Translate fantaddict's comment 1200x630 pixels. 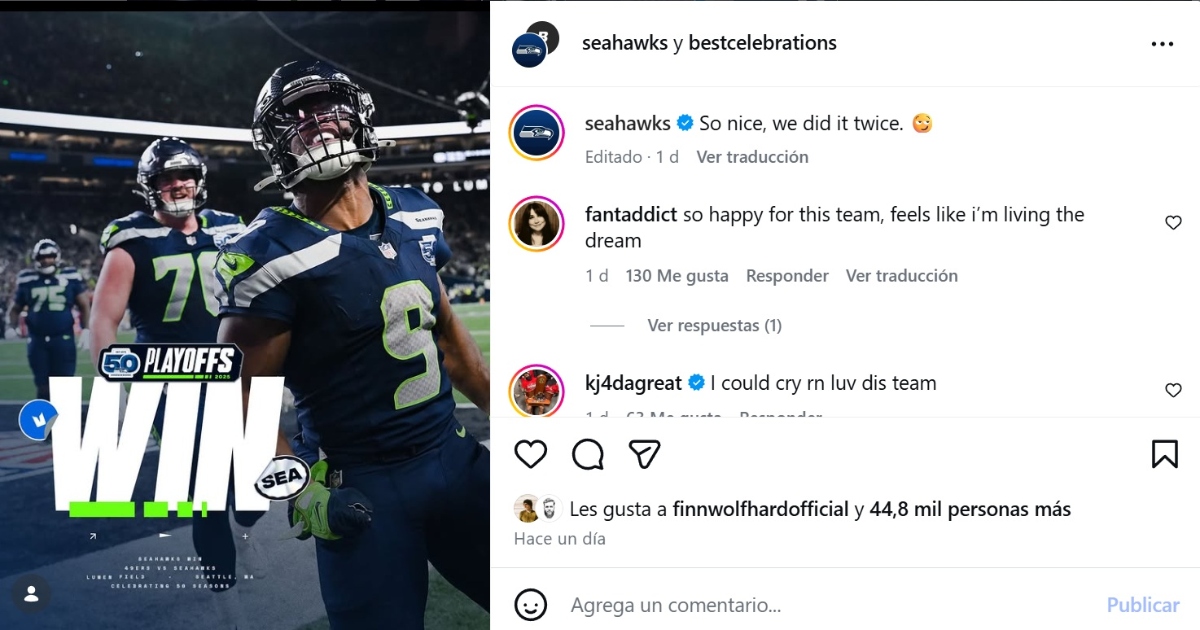pos(901,276)
